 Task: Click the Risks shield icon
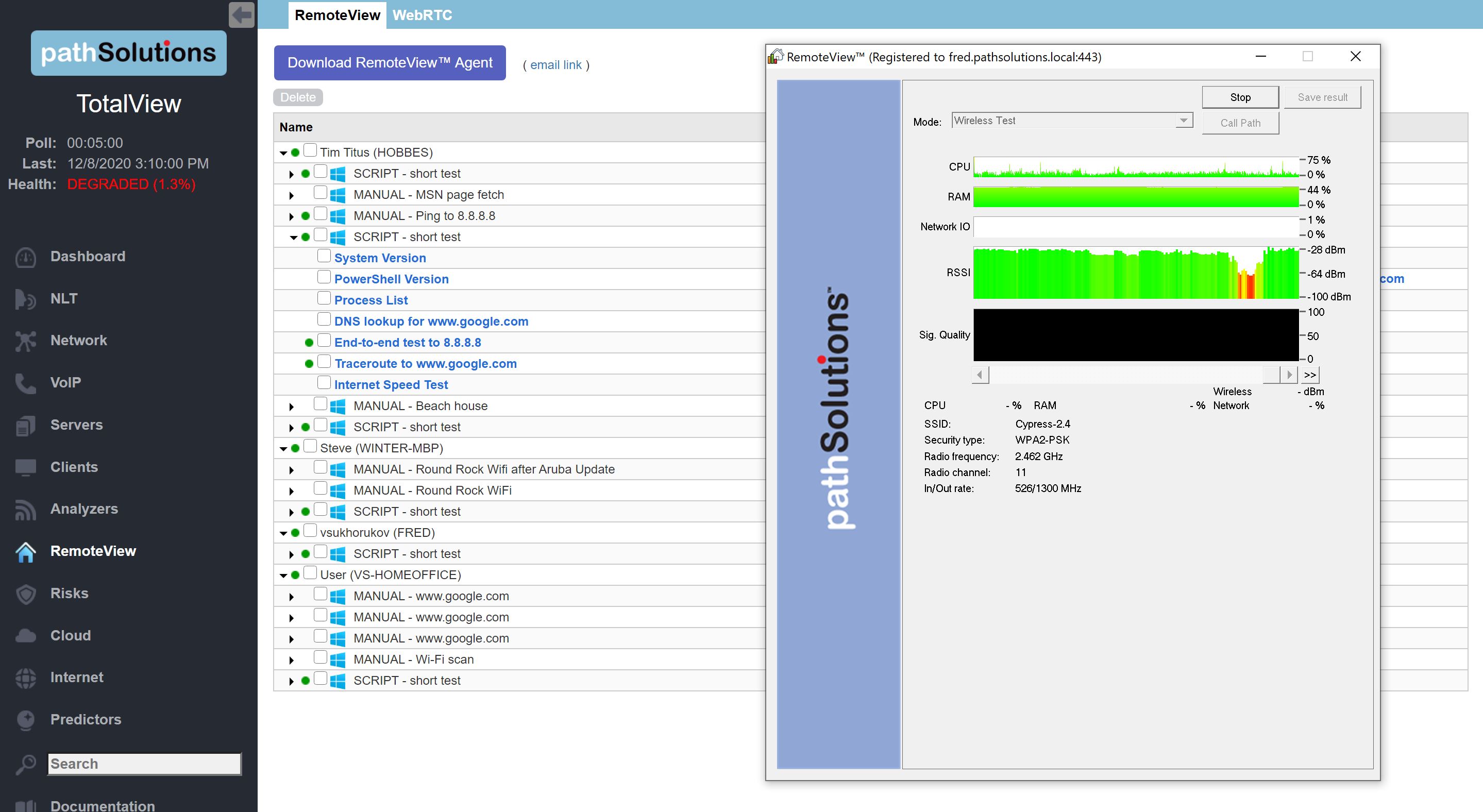click(x=25, y=594)
